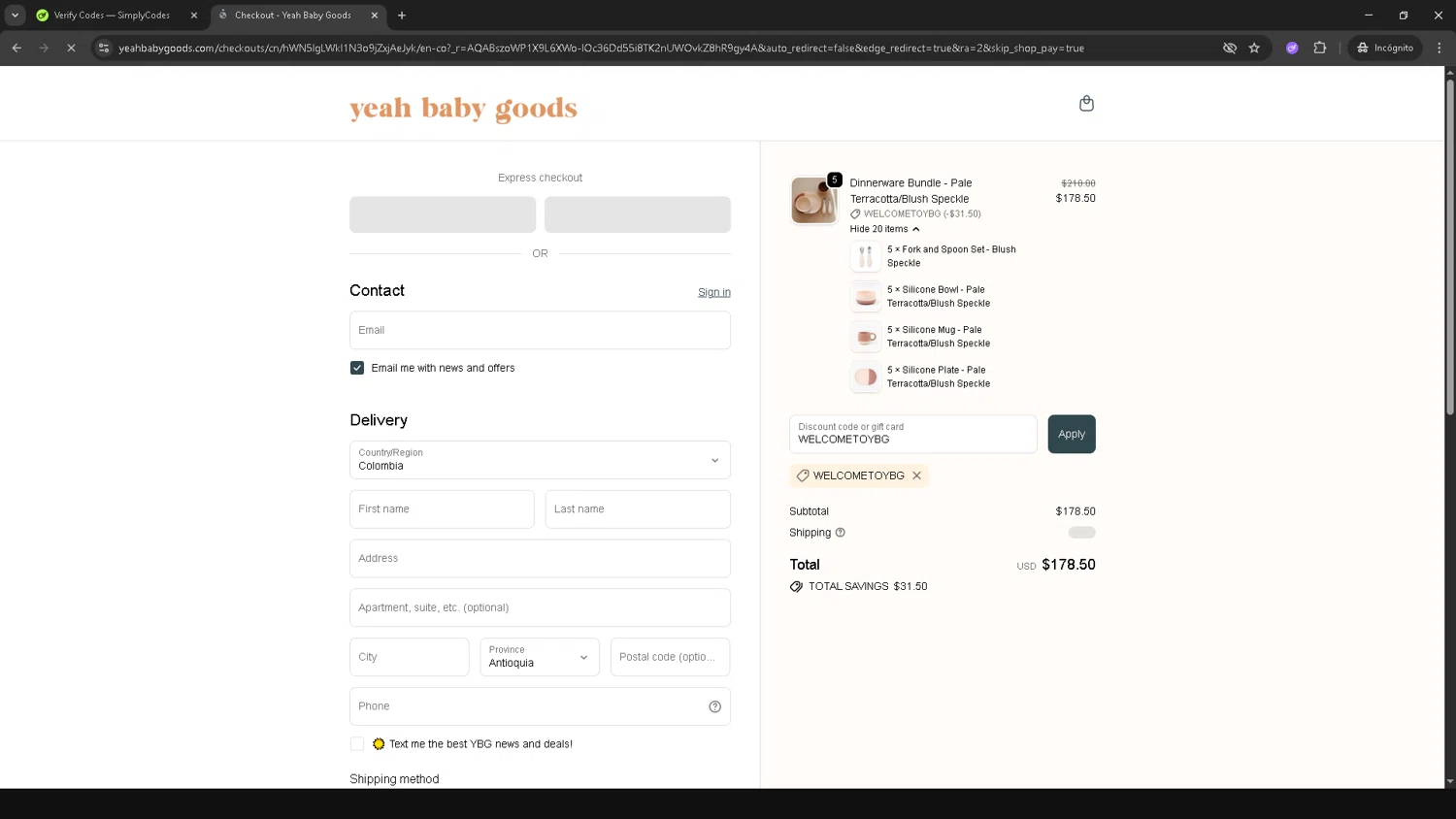
Task: Click the Sign in link
Action: [x=714, y=292]
